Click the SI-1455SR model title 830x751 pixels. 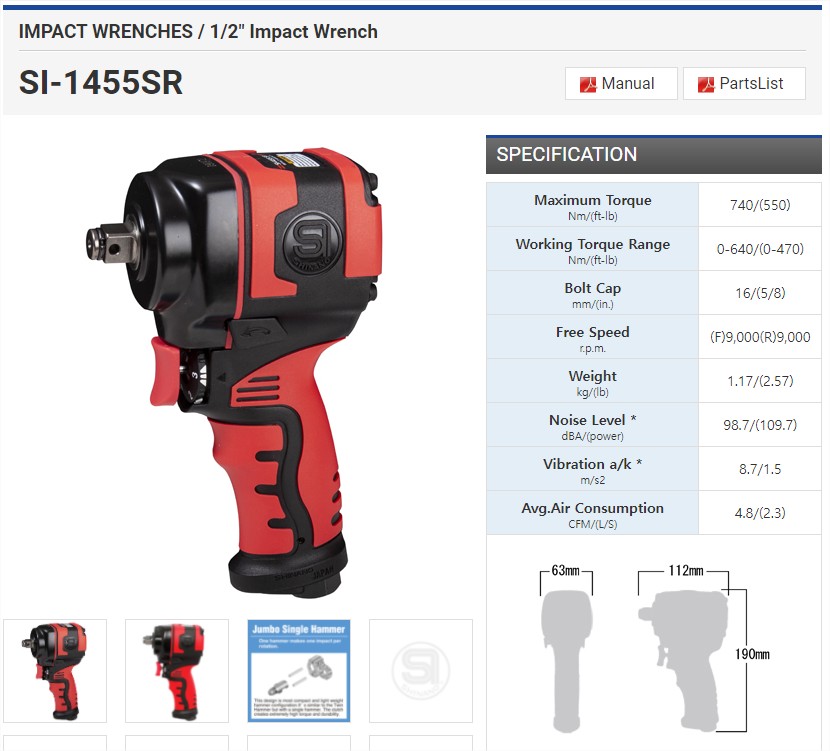pos(101,83)
